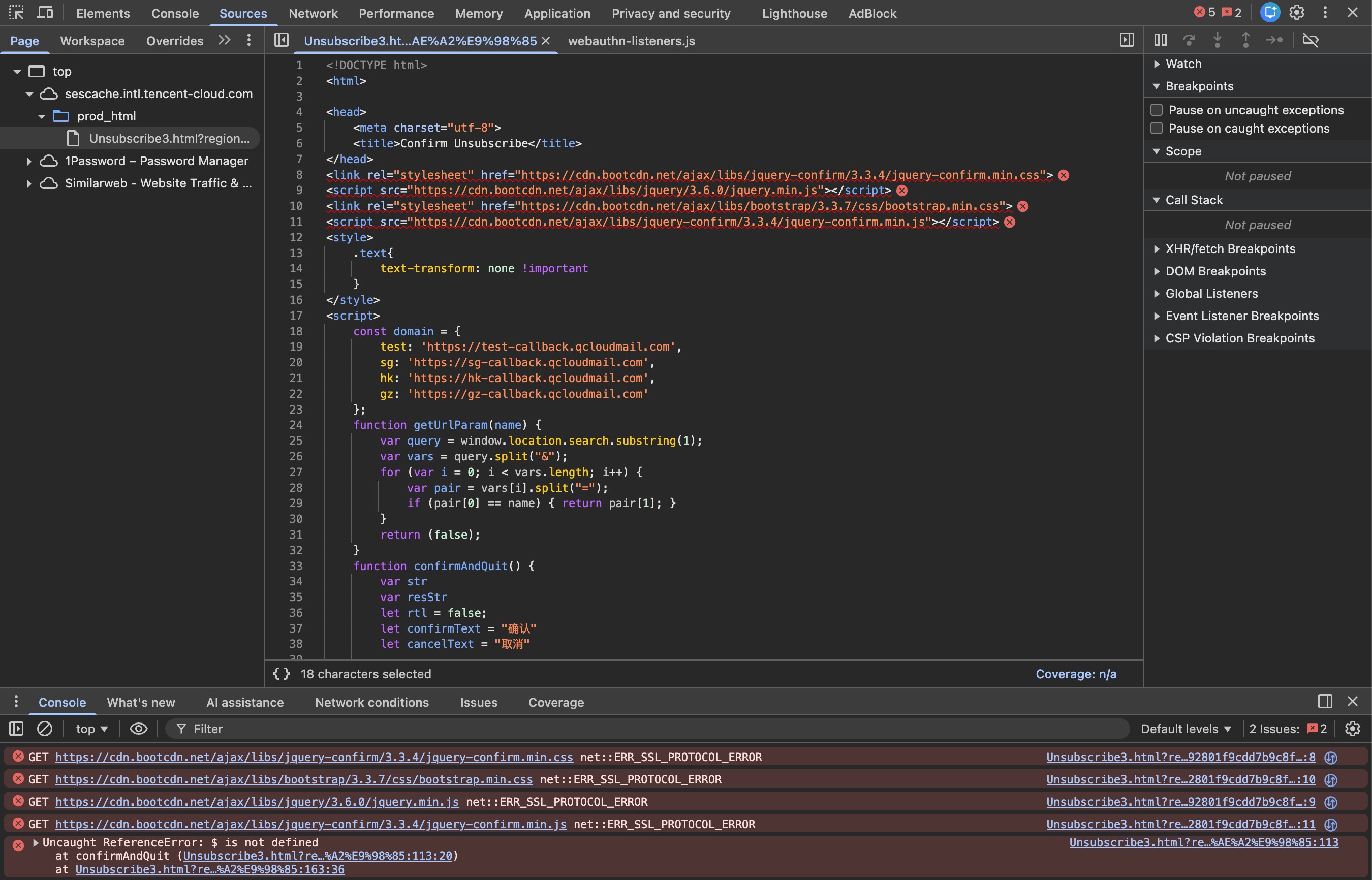Open the 2 Issues counter

coord(1288,729)
